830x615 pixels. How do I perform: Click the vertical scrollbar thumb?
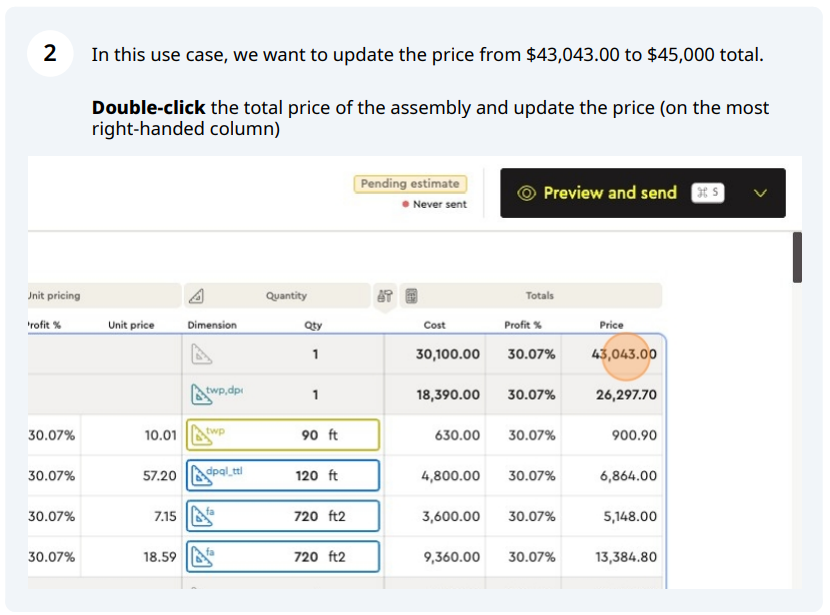tap(797, 257)
